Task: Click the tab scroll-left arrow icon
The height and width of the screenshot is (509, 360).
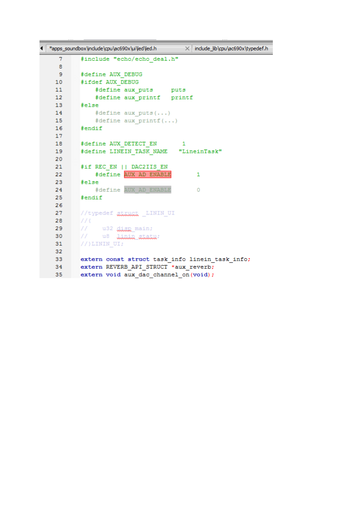Action: point(42,48)
